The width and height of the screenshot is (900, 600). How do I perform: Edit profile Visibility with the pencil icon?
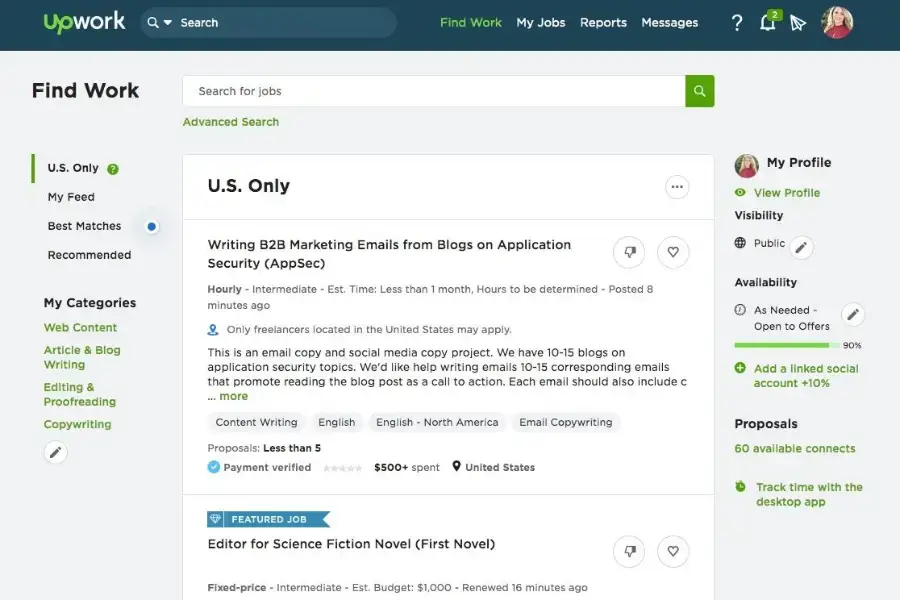tap(801, 247)
